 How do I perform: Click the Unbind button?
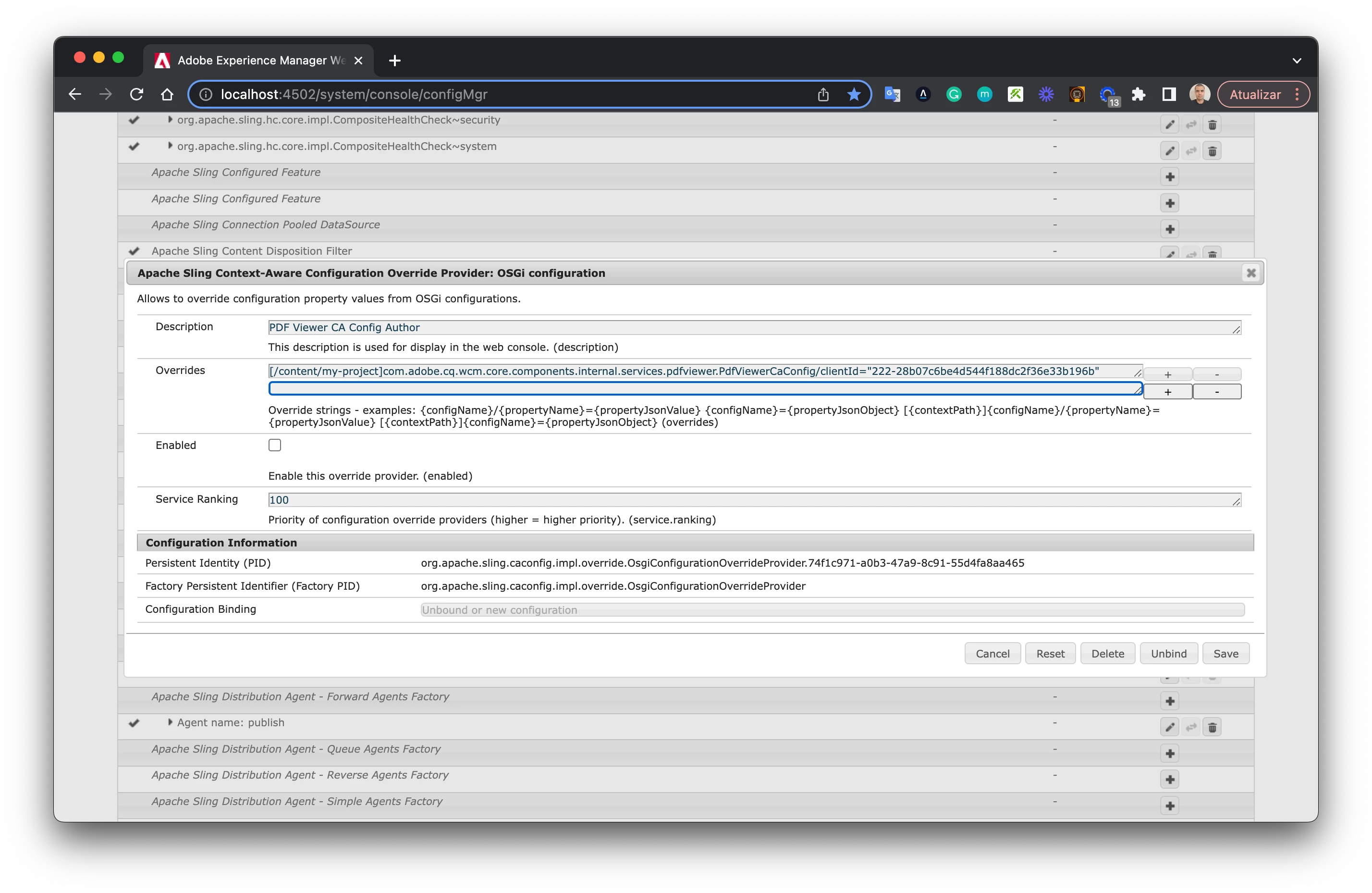coord(1168,654)
